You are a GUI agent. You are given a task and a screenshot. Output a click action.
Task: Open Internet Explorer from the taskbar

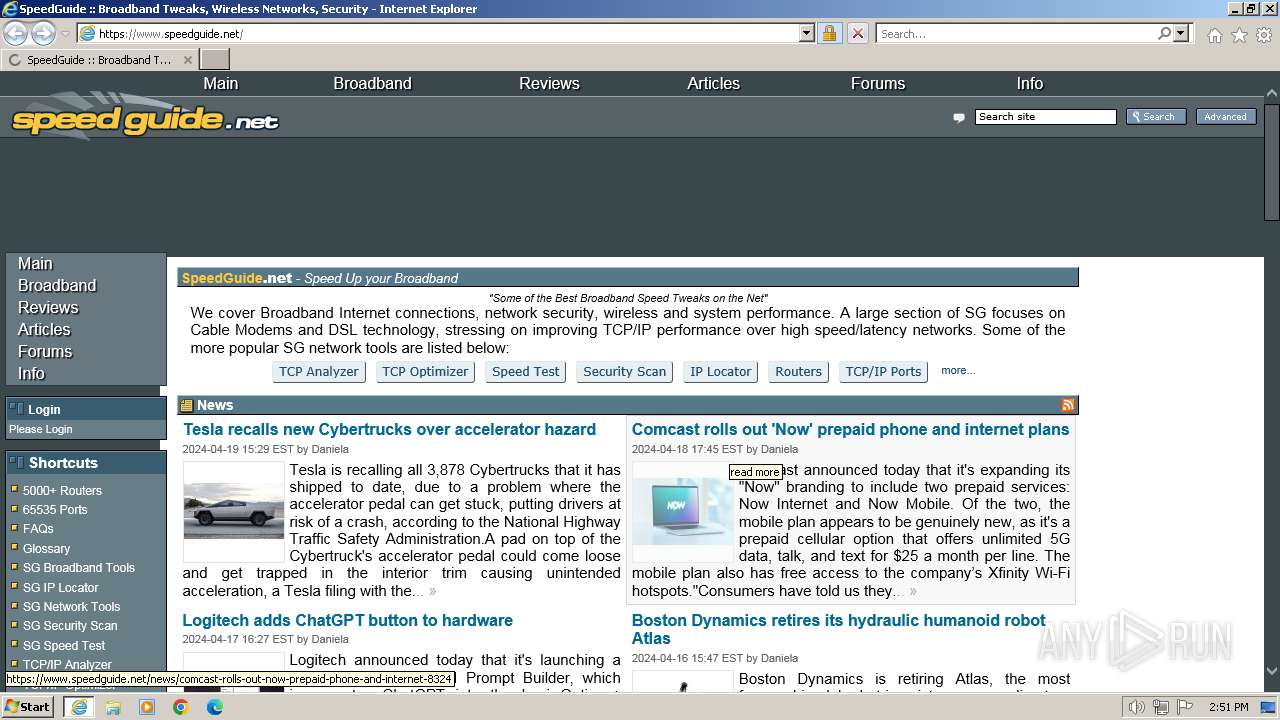click(x=78, y=707)
